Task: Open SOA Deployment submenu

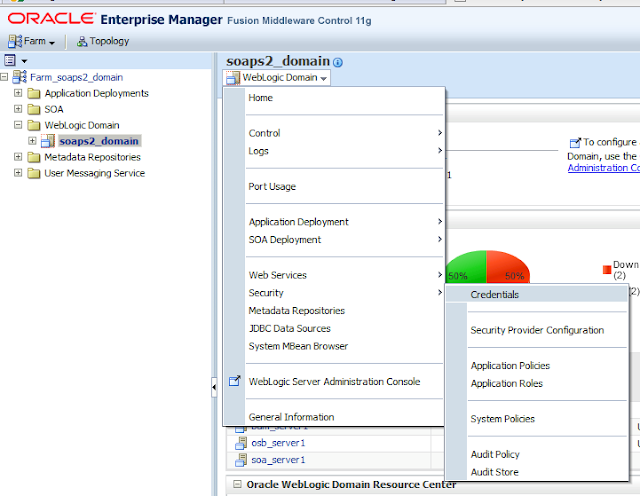Action: click(x=344, y=240)
